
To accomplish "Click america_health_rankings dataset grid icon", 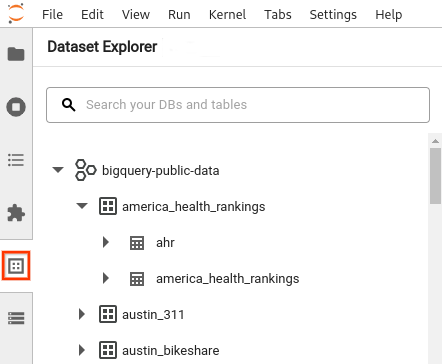I will [108, 206].
